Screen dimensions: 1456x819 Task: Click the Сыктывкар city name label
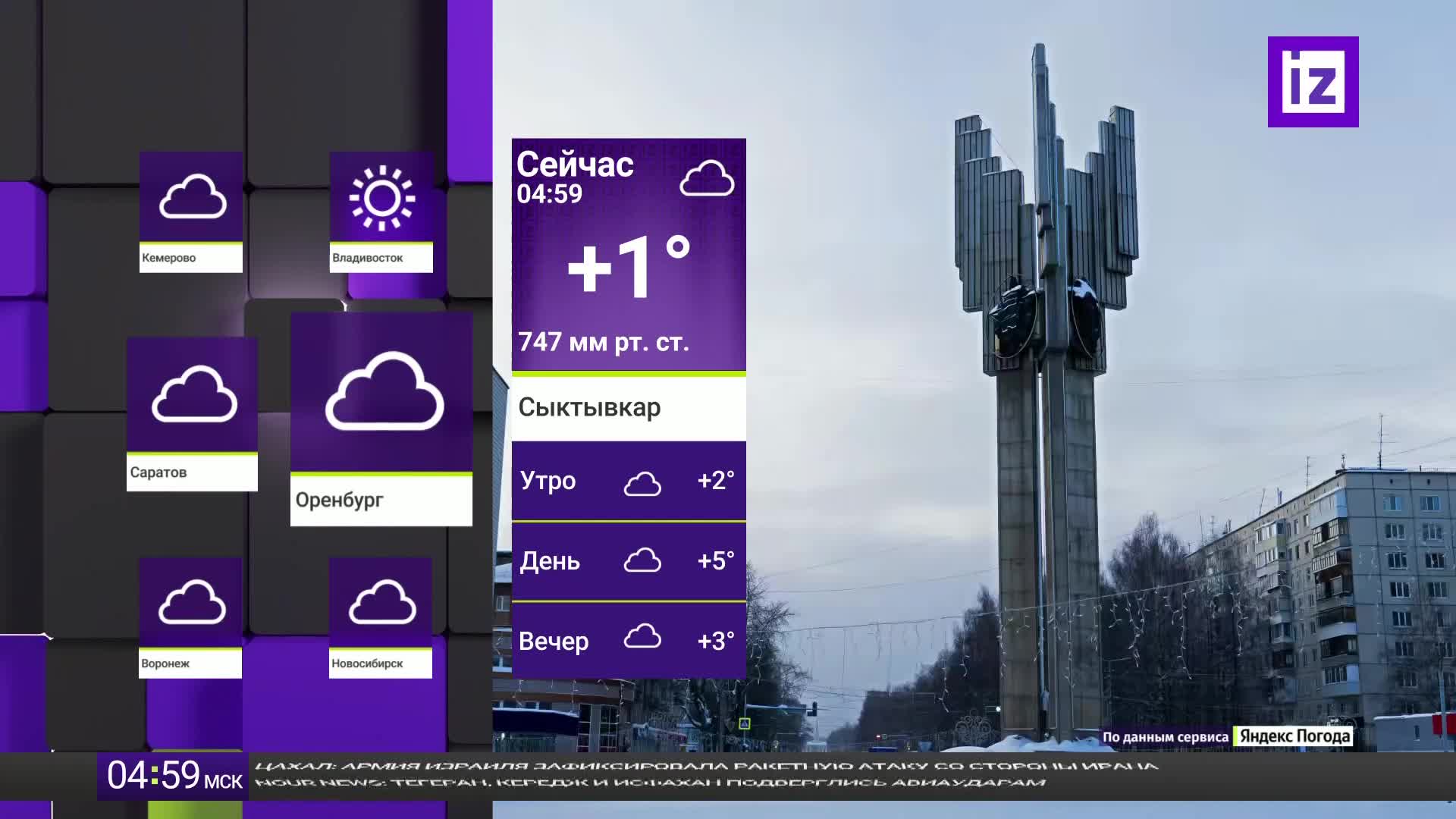(589, 407)
